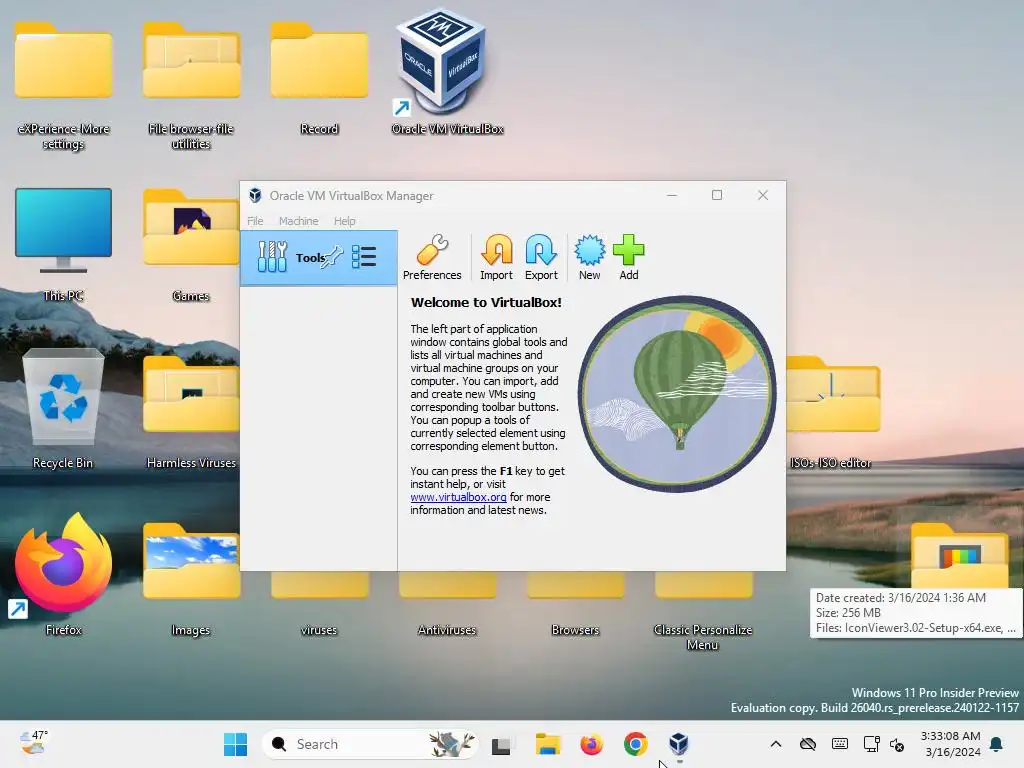Image resolution: width=1024 pixels, height=768 pixels.
Task: Launch Google Chrome from the taskbar
Action: (x=635, y=744)
